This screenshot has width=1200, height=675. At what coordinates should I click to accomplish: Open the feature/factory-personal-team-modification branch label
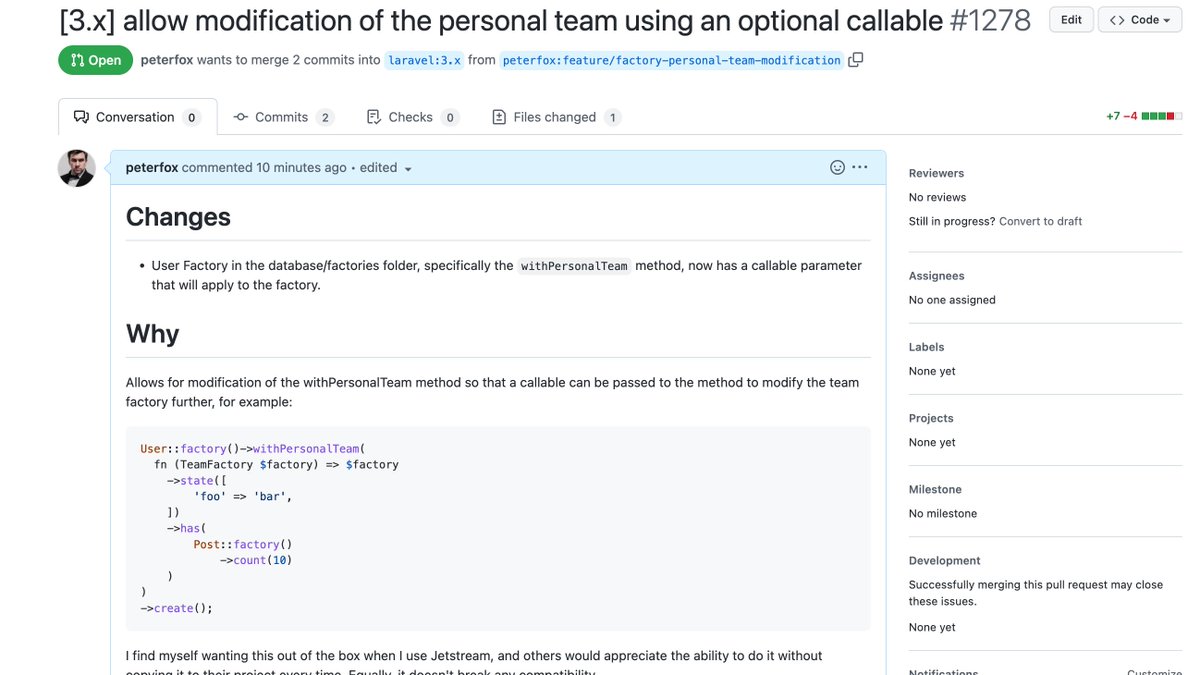[x=671, y=59]
